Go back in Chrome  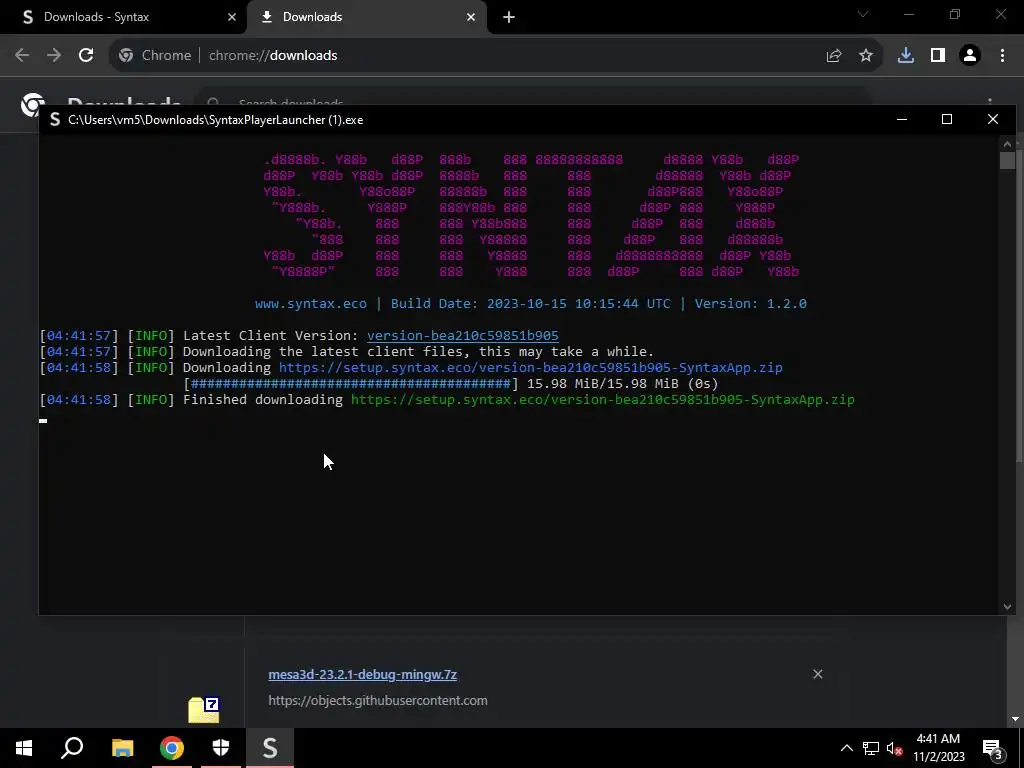pyautogui.click(x=22, y=56)
